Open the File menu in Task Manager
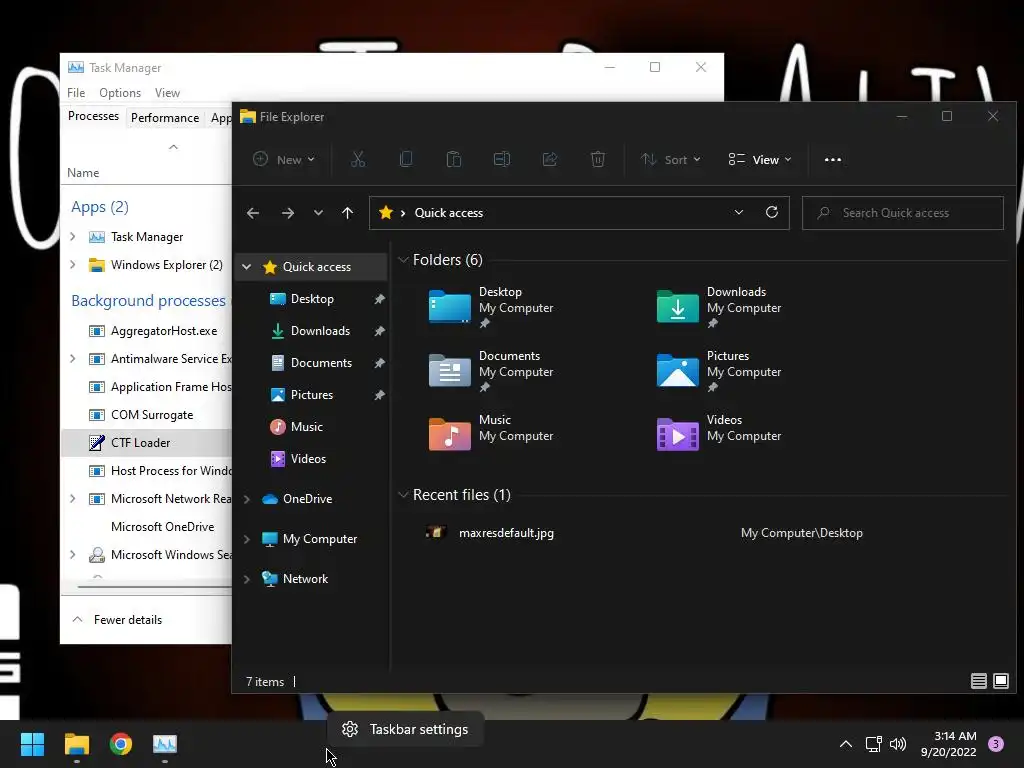1024x768 pixels. (76, 93)
